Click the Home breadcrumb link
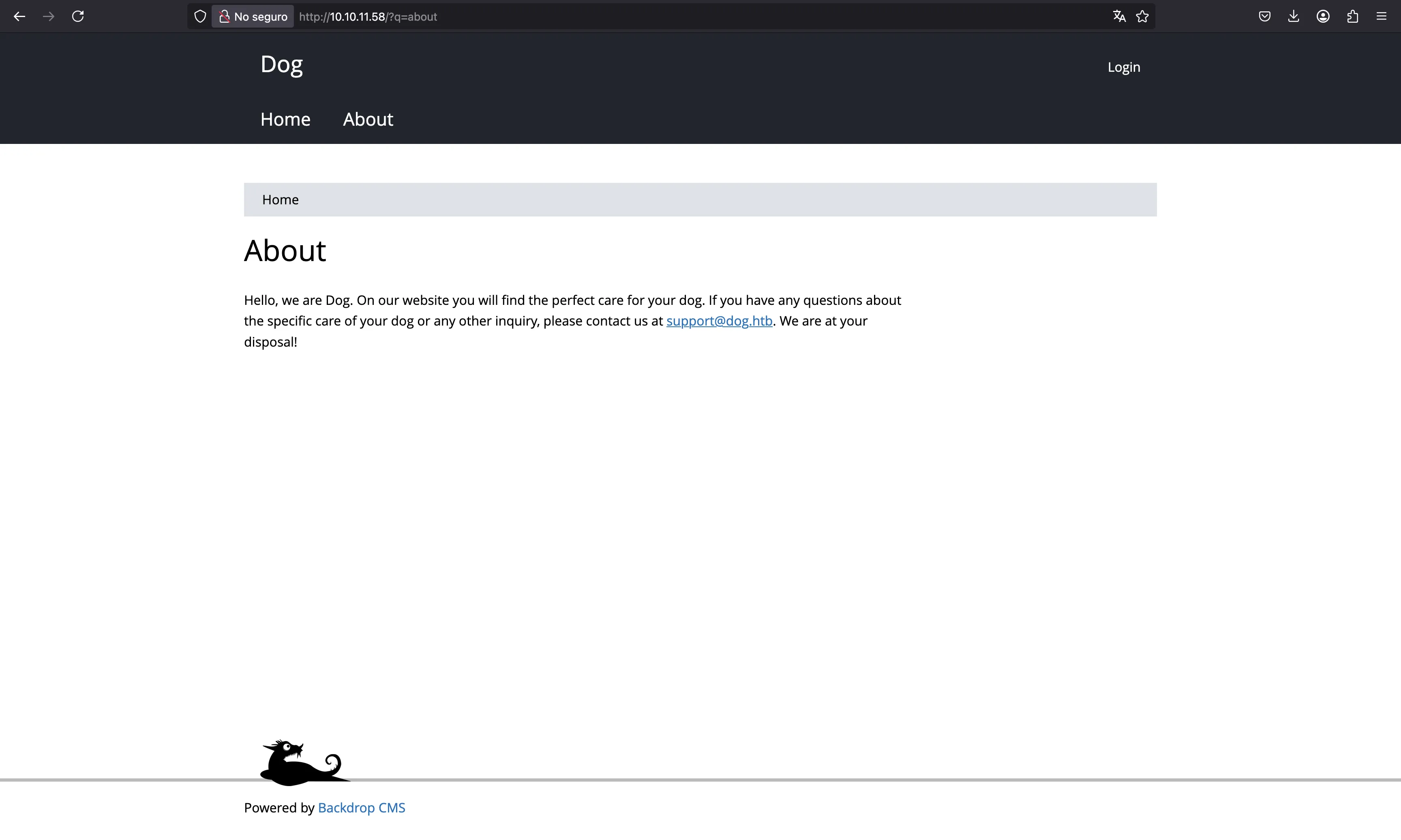This screenshot has height=840, width=1401. pyautogui.click(x=280, y=199)
